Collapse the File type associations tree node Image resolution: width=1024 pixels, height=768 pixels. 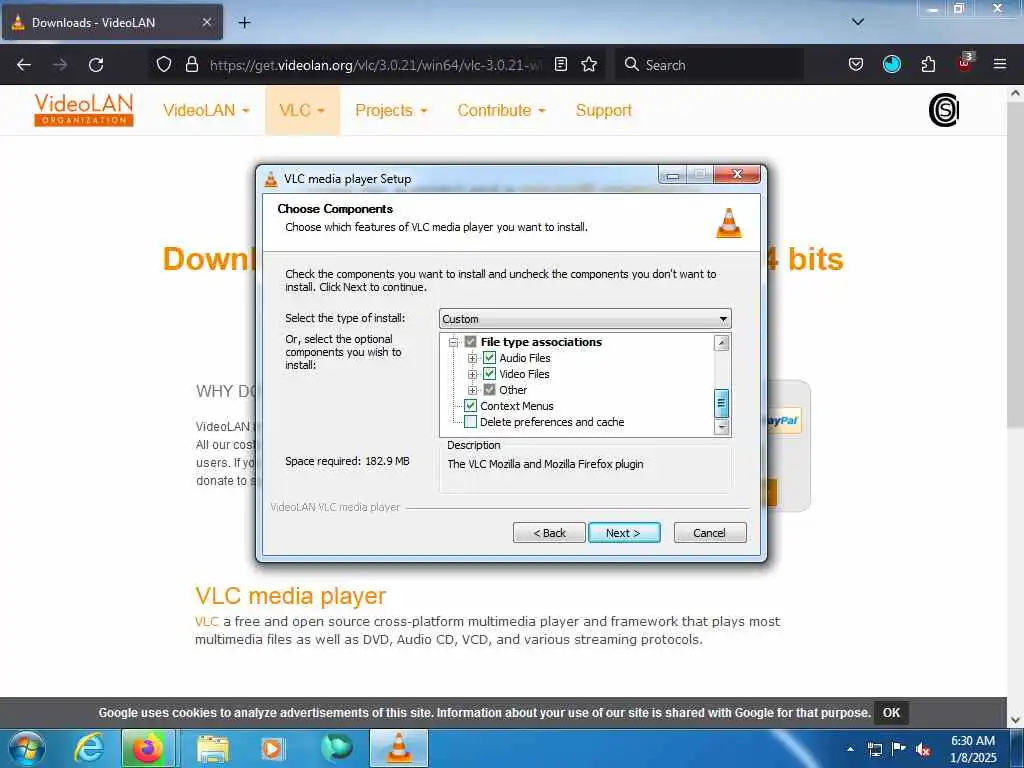[x=453, y=342]
